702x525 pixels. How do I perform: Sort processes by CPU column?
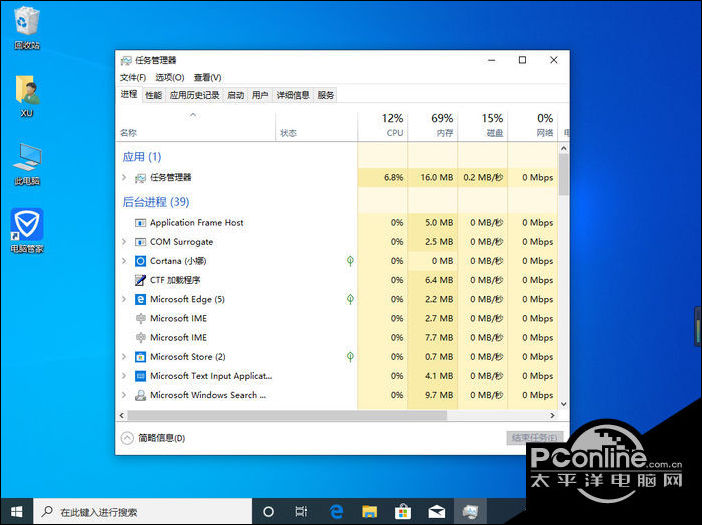383,125
